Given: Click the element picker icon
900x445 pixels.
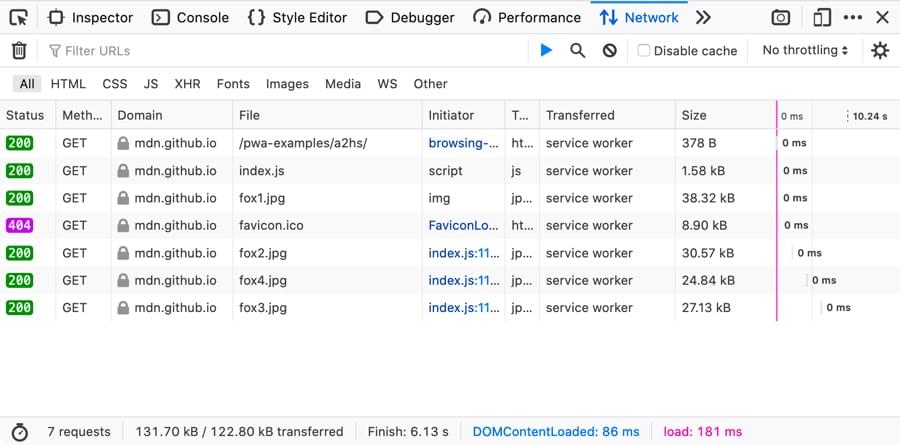Looking at the screenshot, I should pyautogui.click(x=19, y=17).
